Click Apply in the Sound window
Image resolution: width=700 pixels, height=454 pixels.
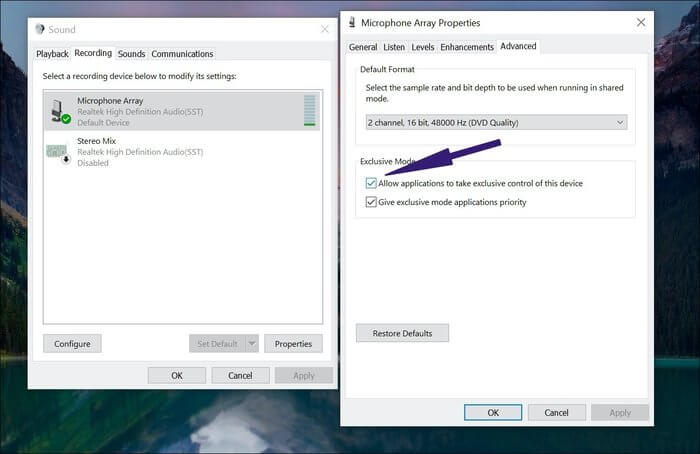pos(304,375)
